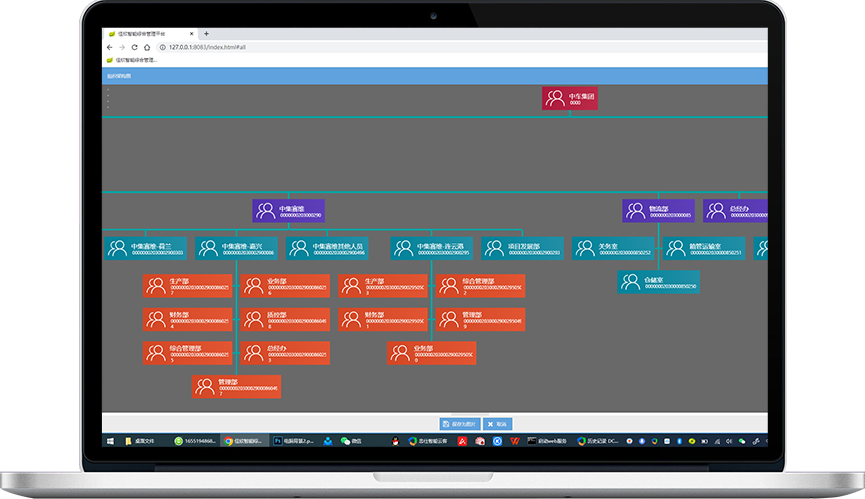Select the 中集瀋堆其他人员 node

[x=327, y=248]
